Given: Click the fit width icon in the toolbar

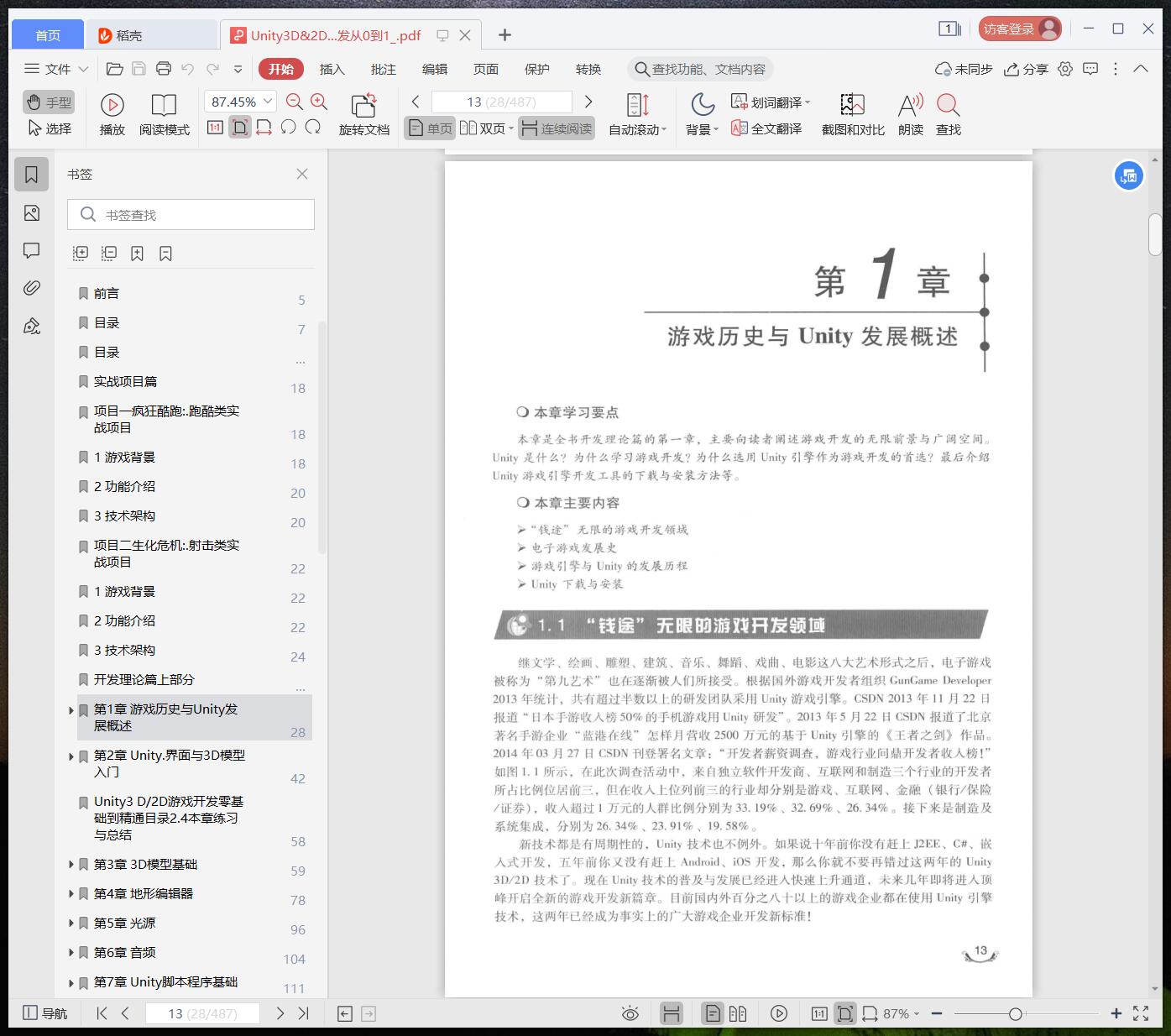Looking at the screenshot, I should click(264, 128).
